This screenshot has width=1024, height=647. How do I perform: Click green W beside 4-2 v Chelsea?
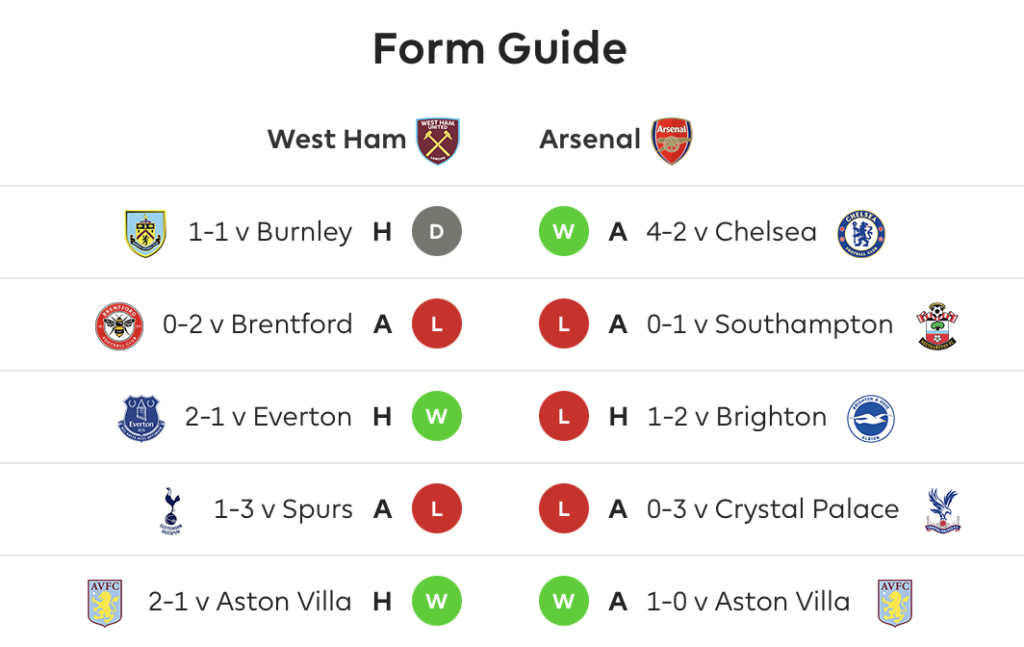point(564,231)
